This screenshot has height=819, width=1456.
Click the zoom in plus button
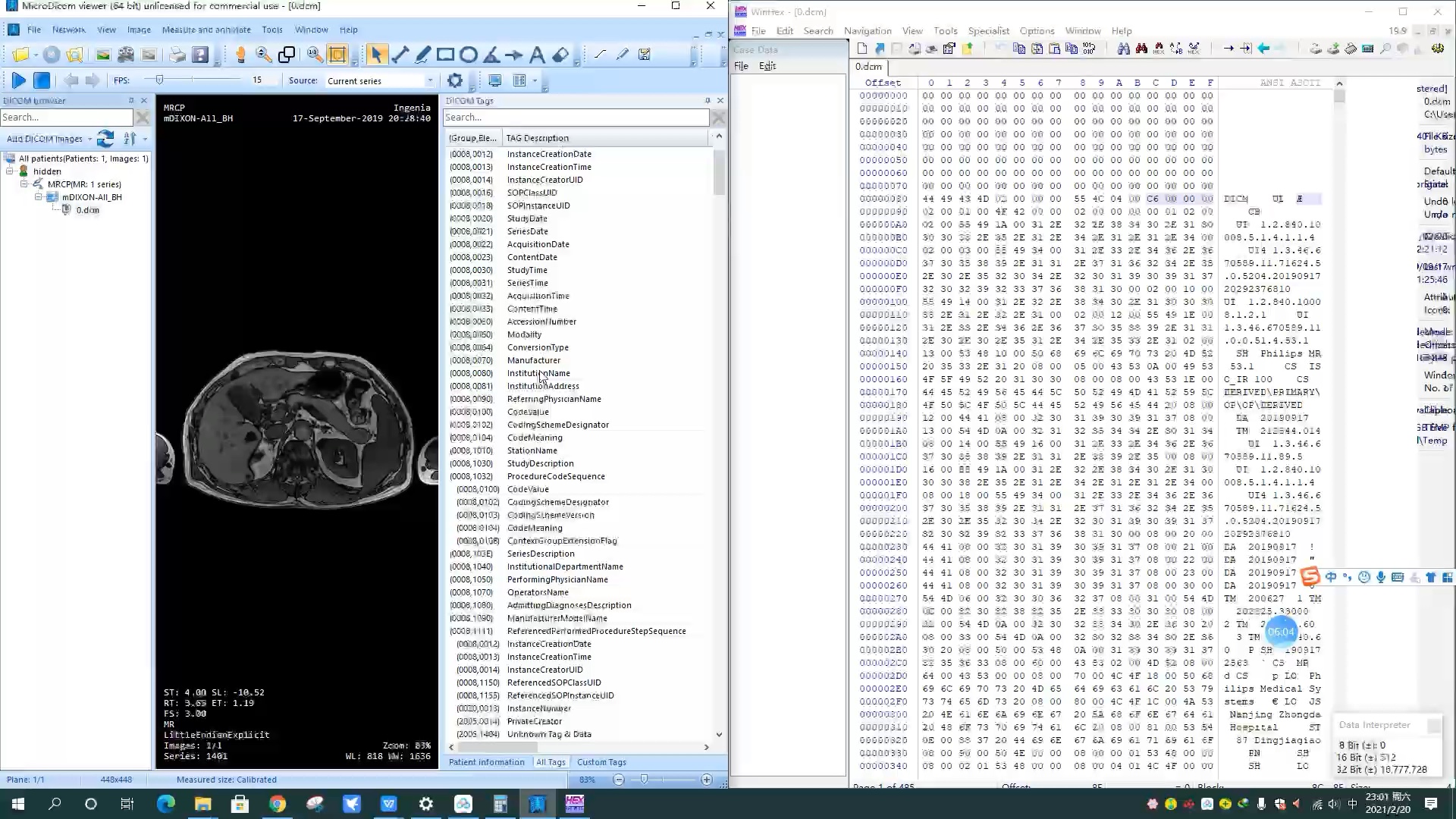click(x=707, y=780)
